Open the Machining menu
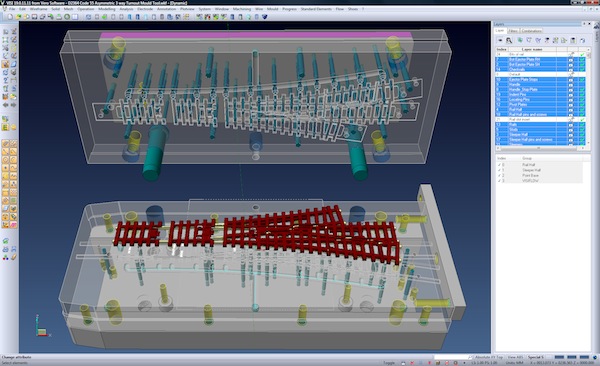Viewport: 600px width, 366px height. [x=242, y=9]
